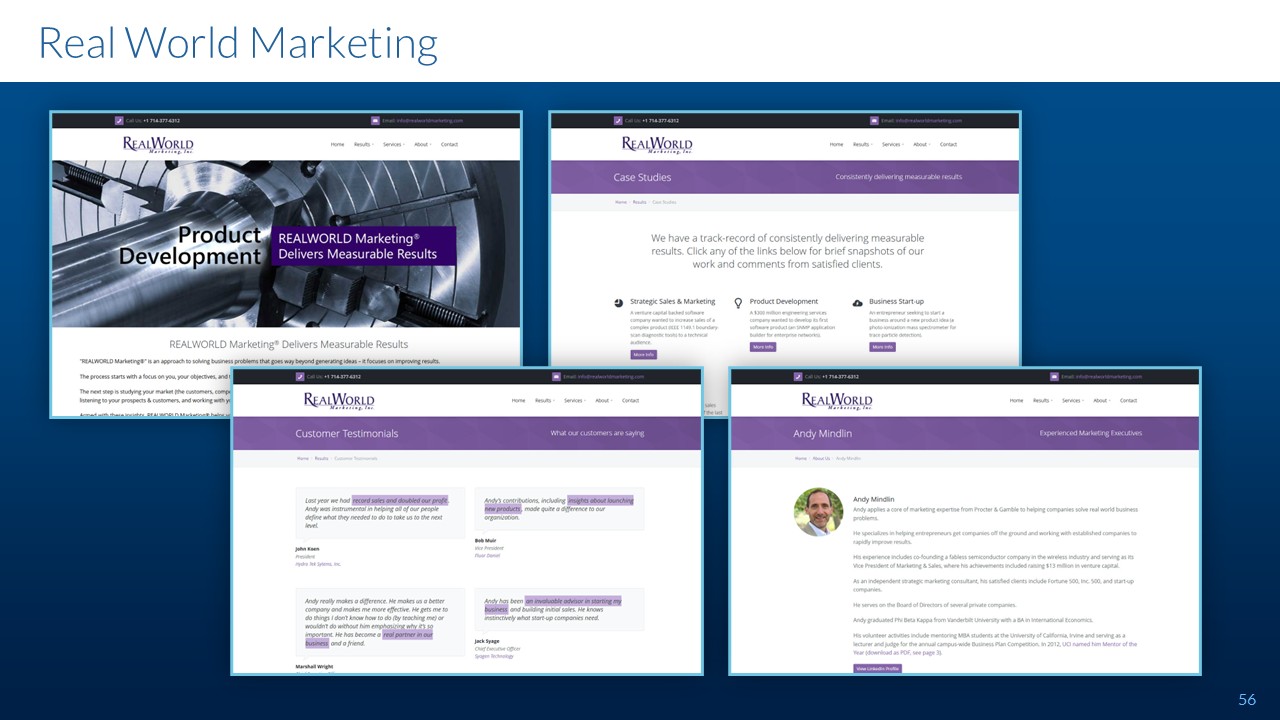Click About Us breadcrumb on Andy Mindlin page

[821, 458]
